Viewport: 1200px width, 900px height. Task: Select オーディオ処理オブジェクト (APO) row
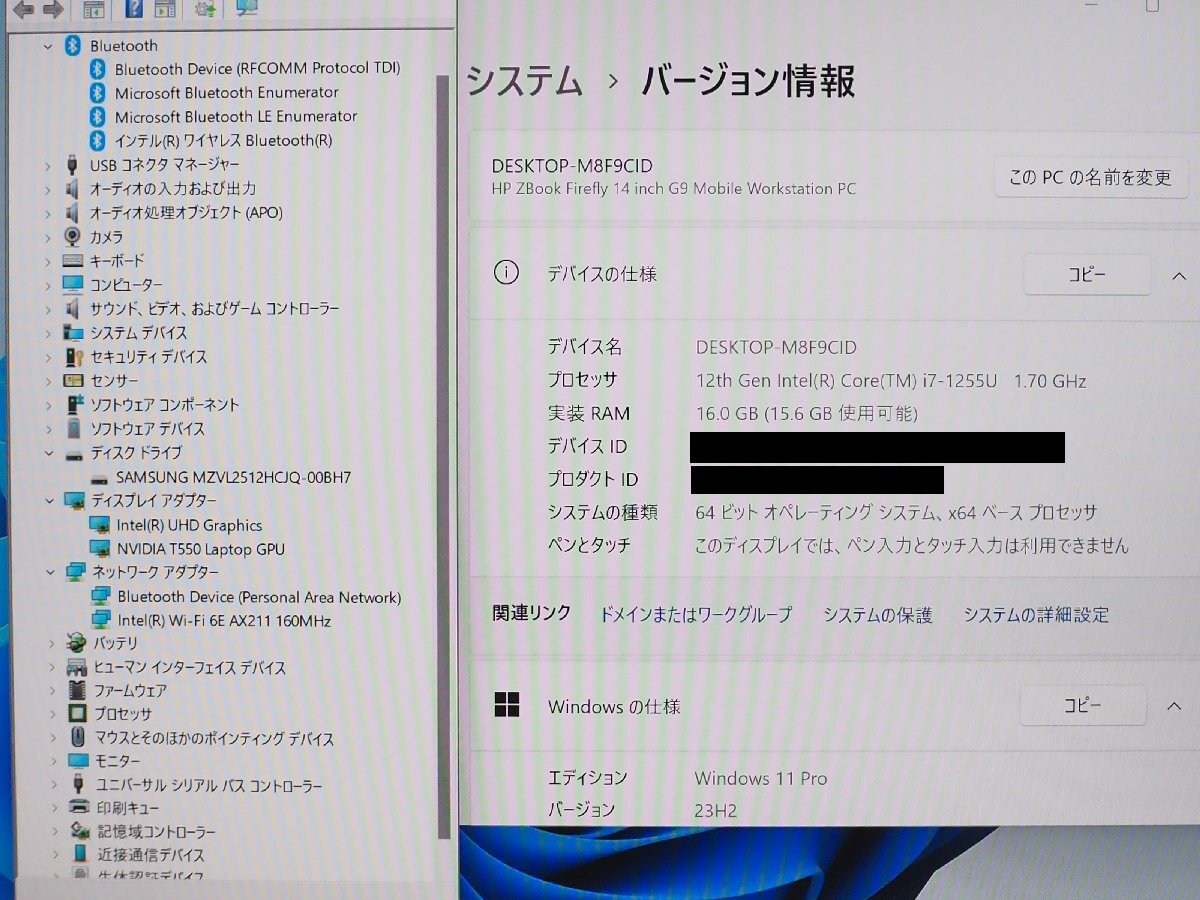(186, 213)
